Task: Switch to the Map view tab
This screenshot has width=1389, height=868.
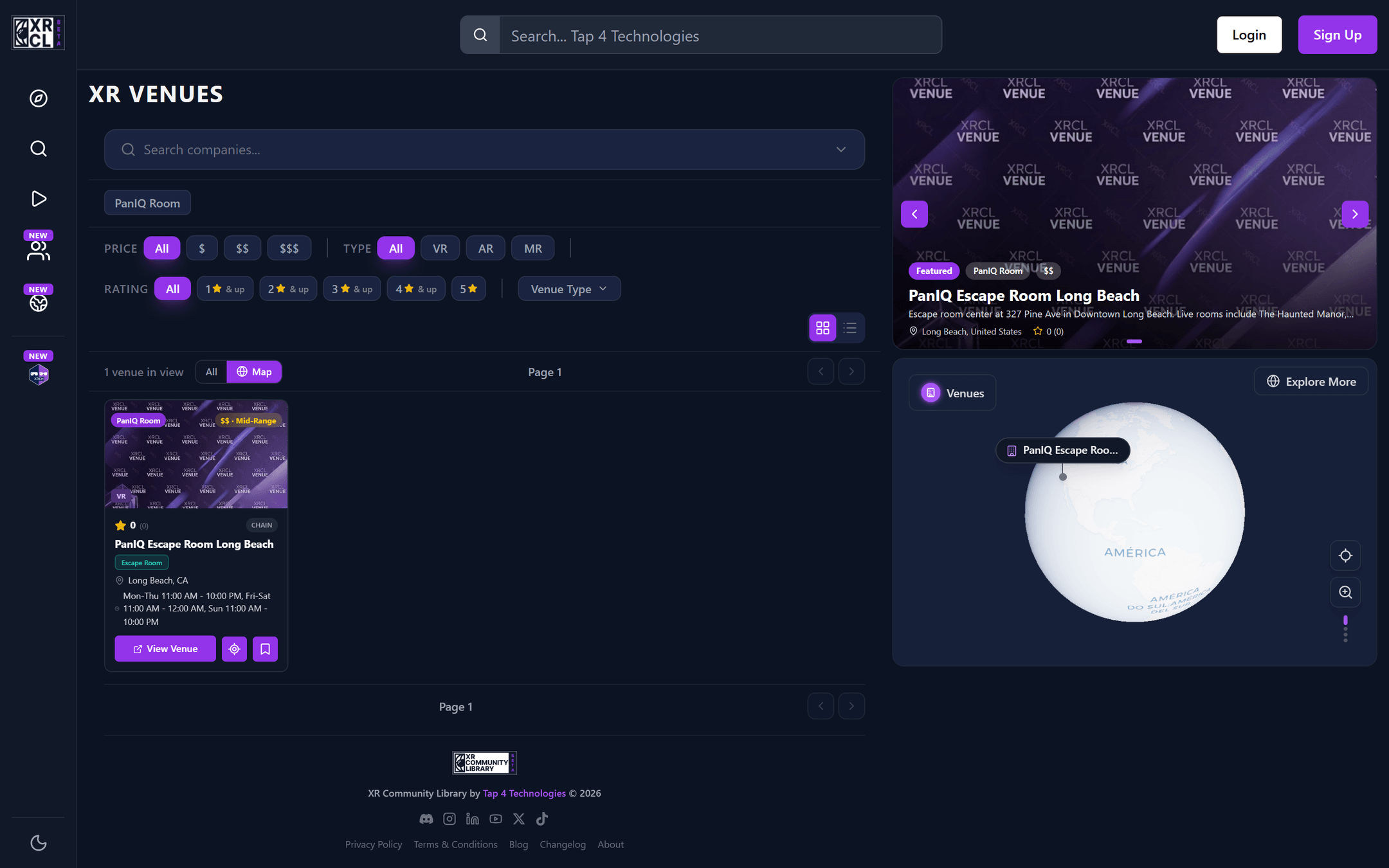Action: (254, 372)
